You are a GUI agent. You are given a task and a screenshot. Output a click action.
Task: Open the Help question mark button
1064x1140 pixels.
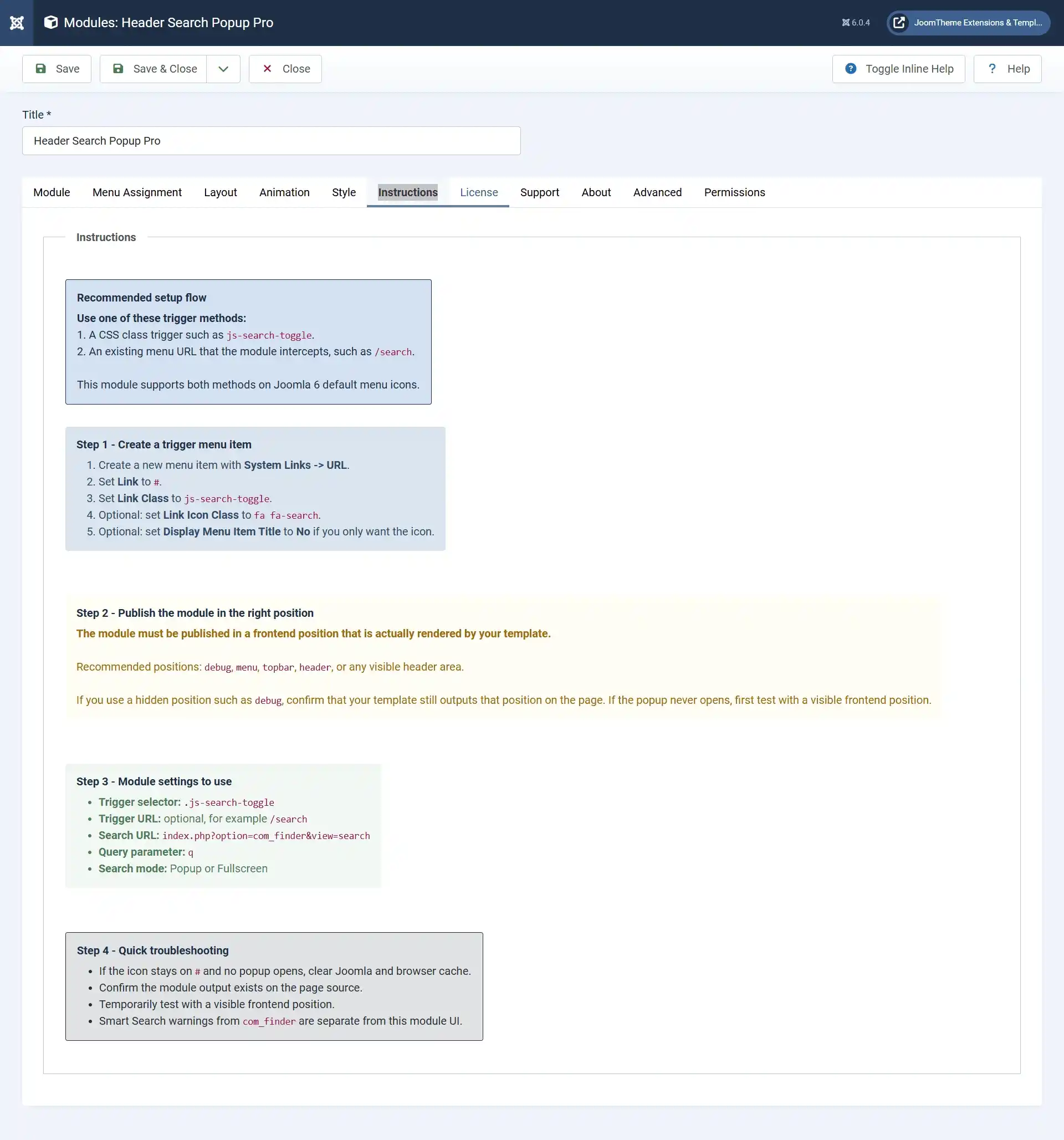pos(1007,69)
